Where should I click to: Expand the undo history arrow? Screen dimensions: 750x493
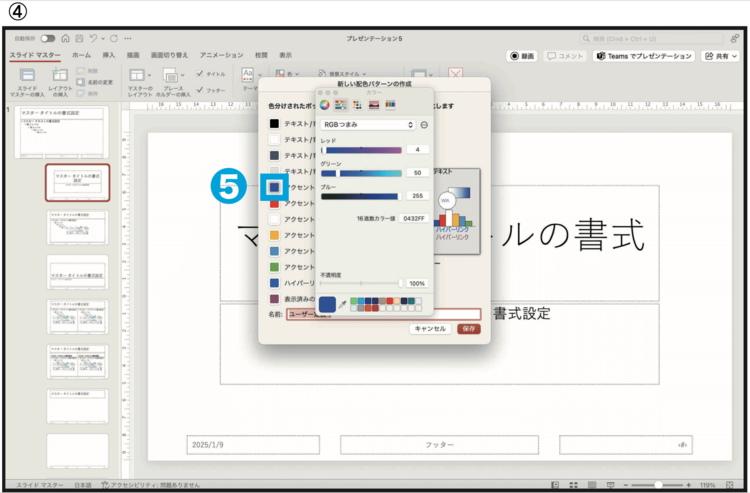(x=103, y=38)
